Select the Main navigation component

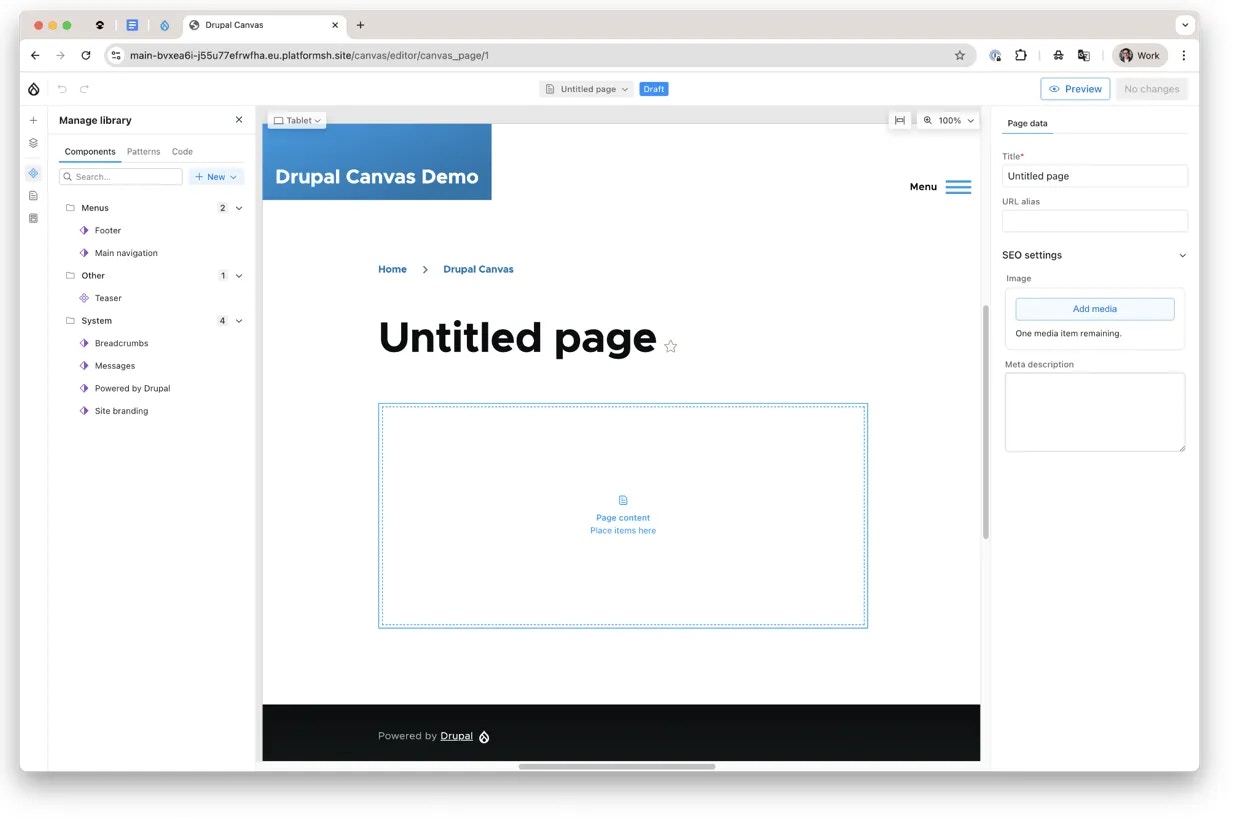[126, 253]
